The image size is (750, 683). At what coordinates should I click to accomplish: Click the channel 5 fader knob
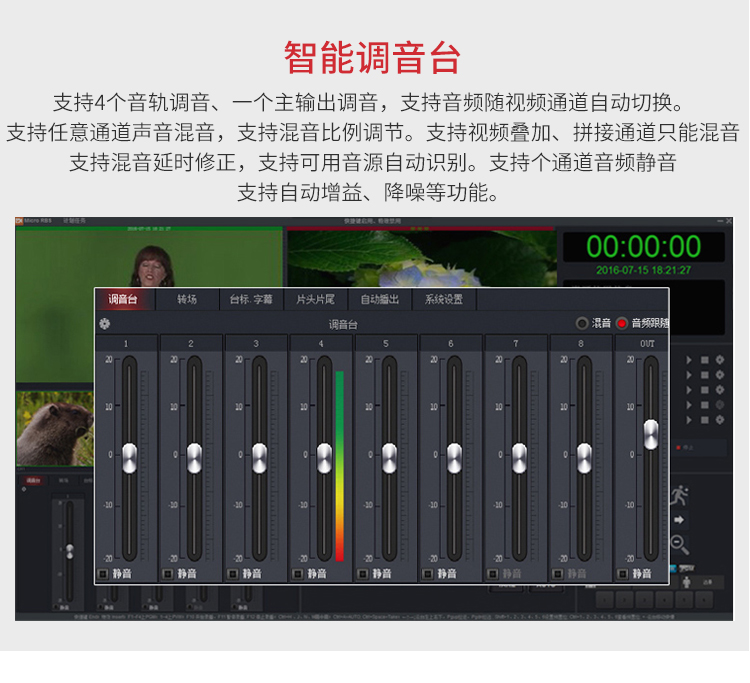pos(389,458)
